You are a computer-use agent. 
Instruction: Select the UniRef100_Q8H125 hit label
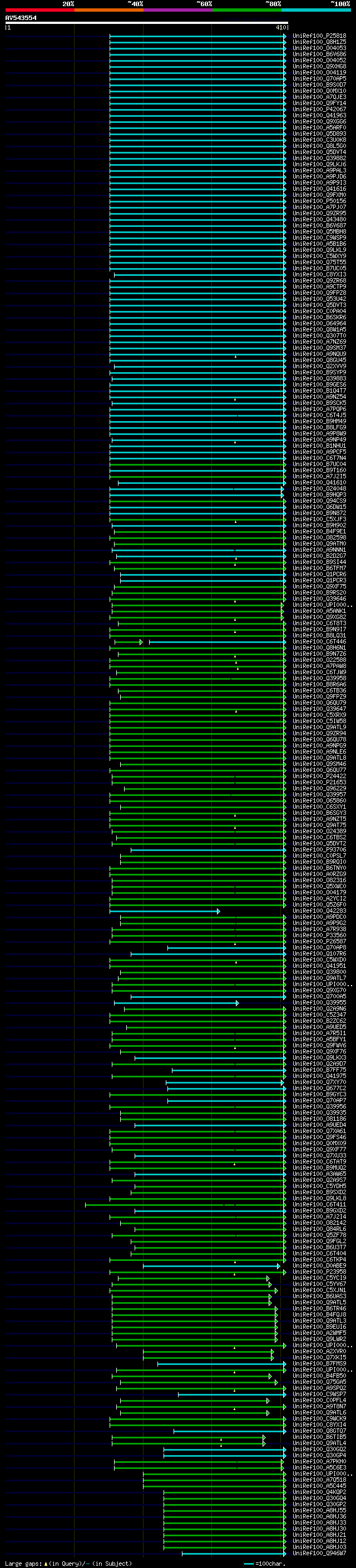click(x=319, y=42)
